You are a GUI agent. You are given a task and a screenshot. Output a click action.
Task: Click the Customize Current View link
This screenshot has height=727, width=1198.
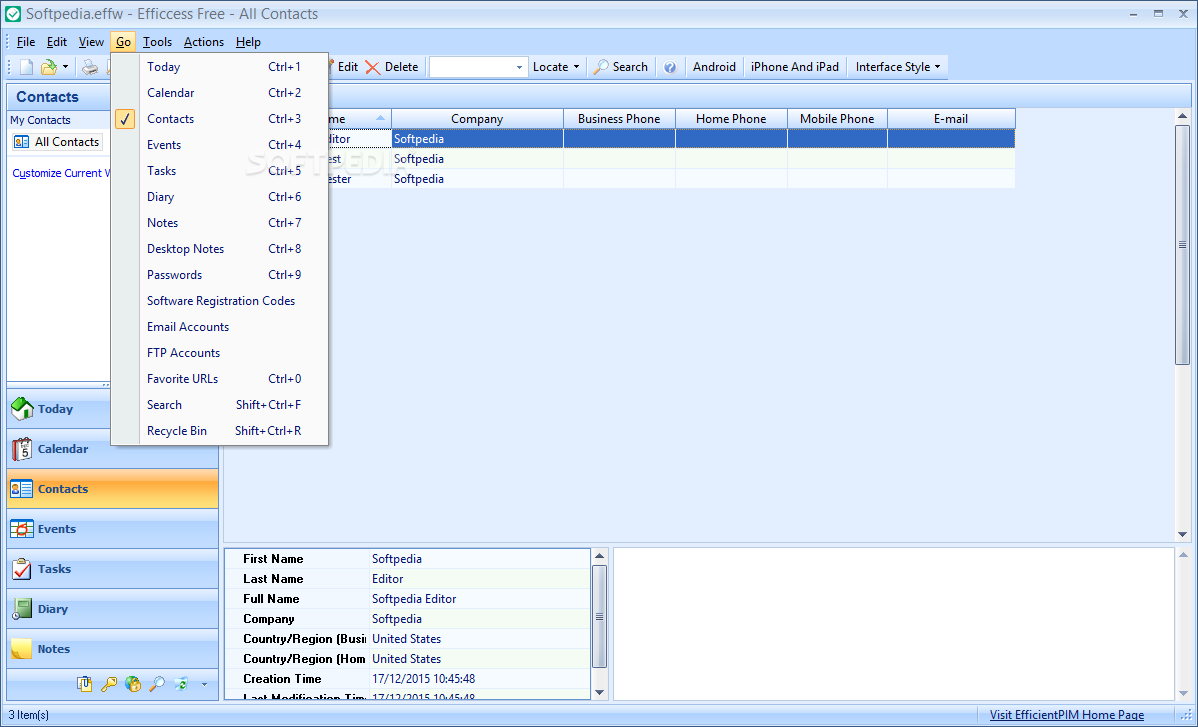[x=61, y=173]
